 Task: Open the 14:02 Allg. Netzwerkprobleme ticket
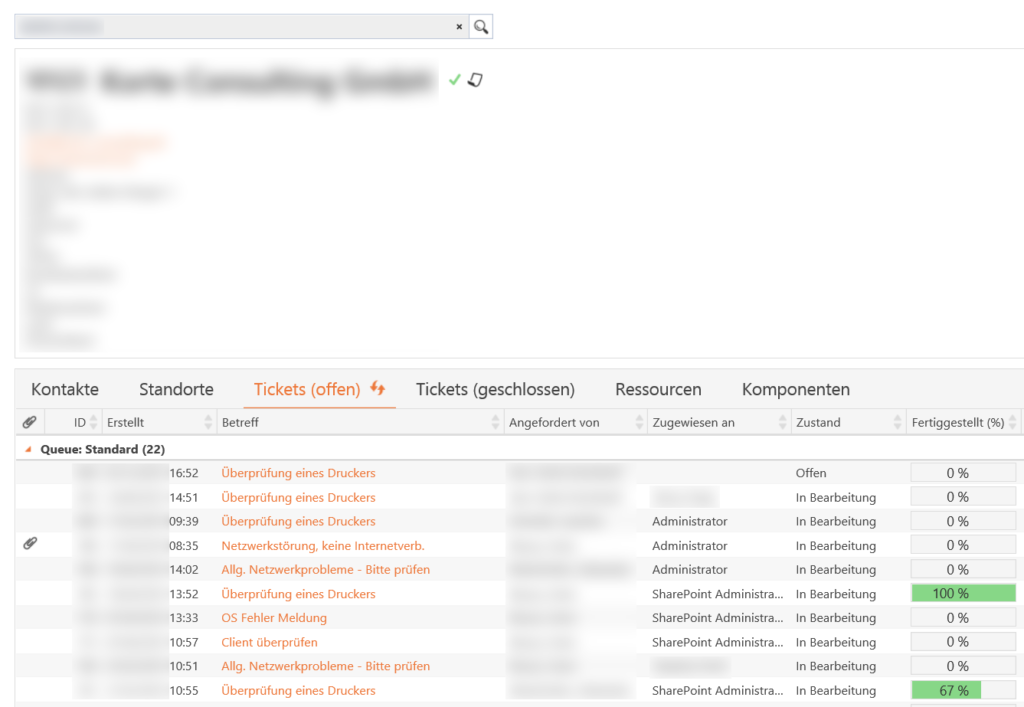pos(325,569)
